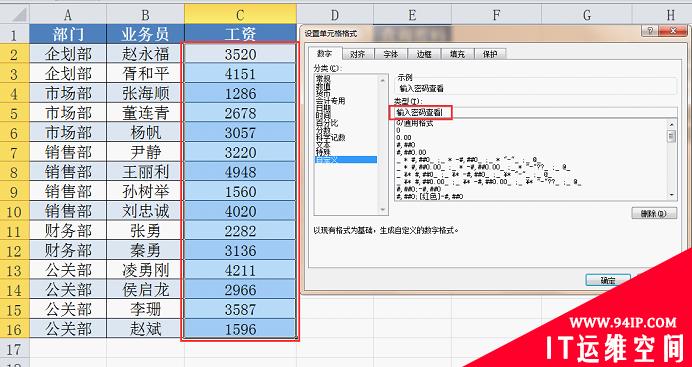Open the 字体 tab
The image size is (692, 367).
point(391,54)
